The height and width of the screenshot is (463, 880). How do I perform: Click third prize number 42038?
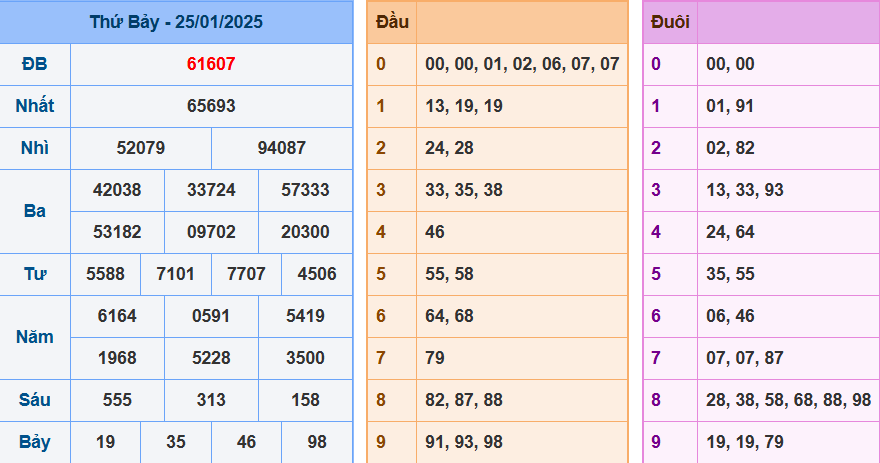[117, 190]
